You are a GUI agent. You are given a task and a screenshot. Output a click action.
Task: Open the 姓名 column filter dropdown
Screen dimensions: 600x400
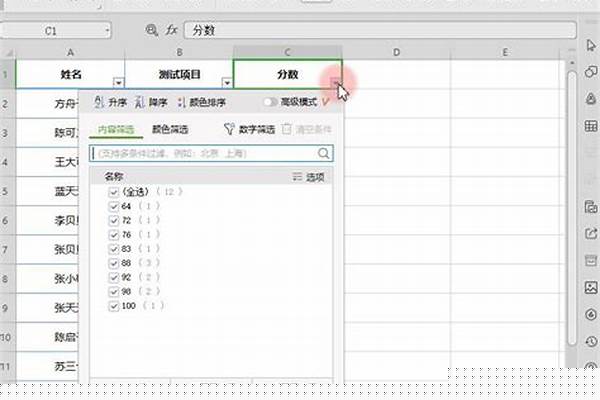pyautogui.click(x=119, y=83)
